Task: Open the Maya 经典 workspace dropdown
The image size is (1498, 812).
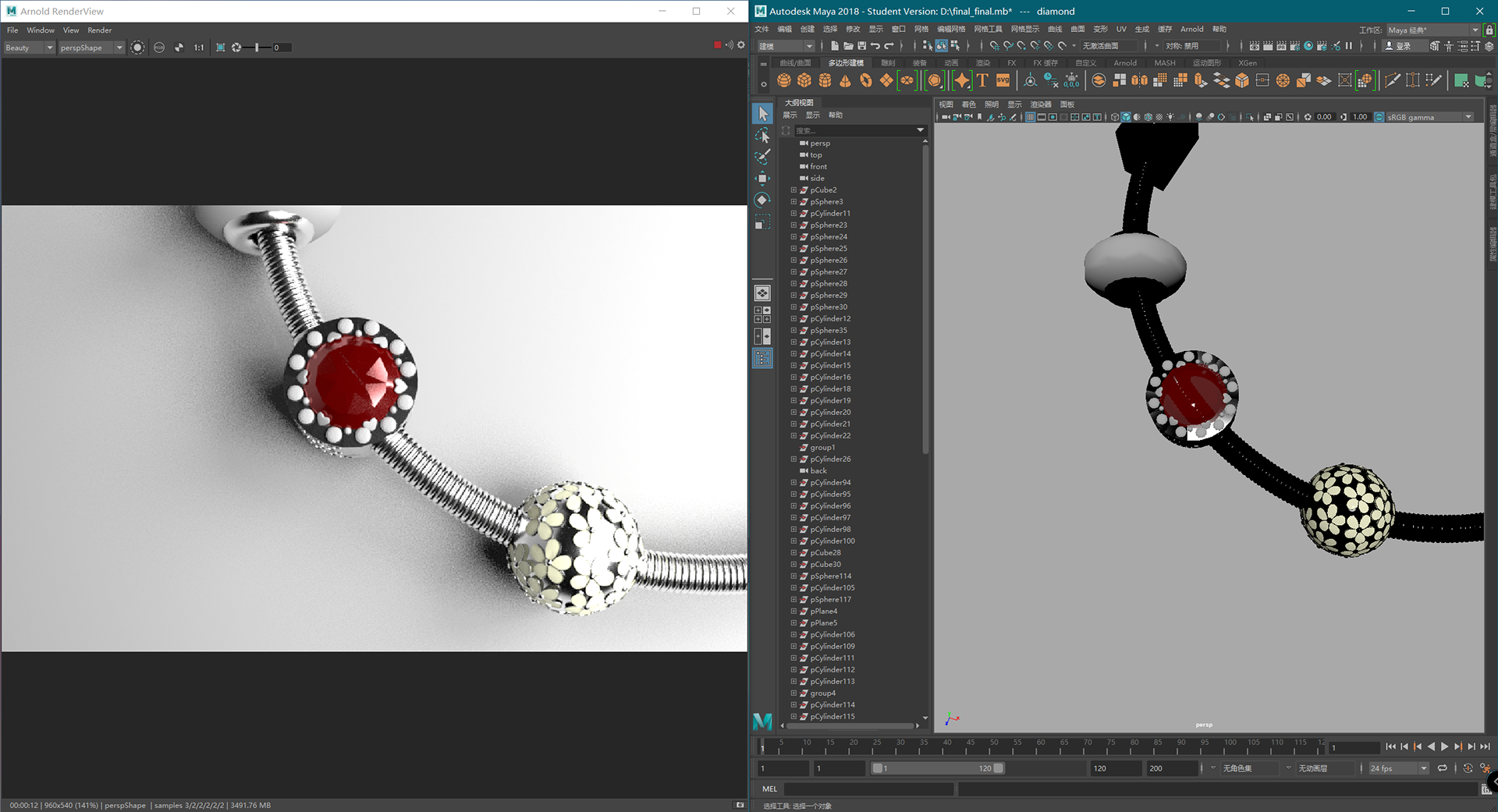Action: 1432,30
